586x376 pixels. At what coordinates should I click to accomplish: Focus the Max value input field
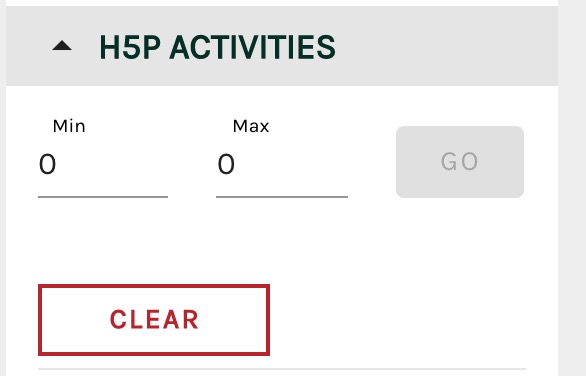pos(282,164)
